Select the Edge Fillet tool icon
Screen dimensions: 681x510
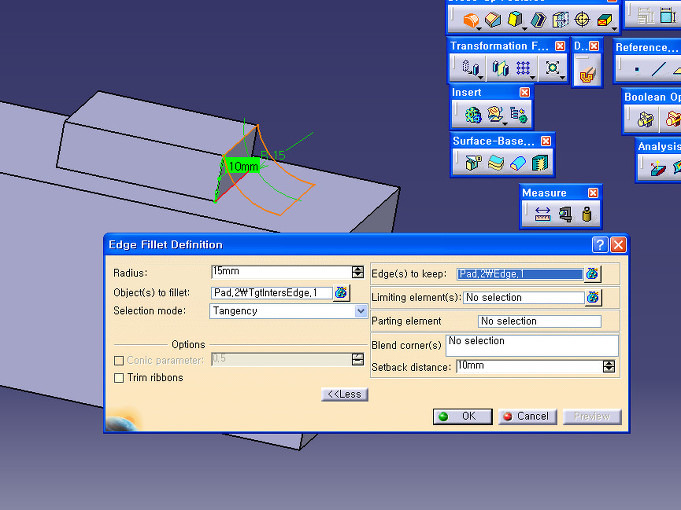[470, 20]
